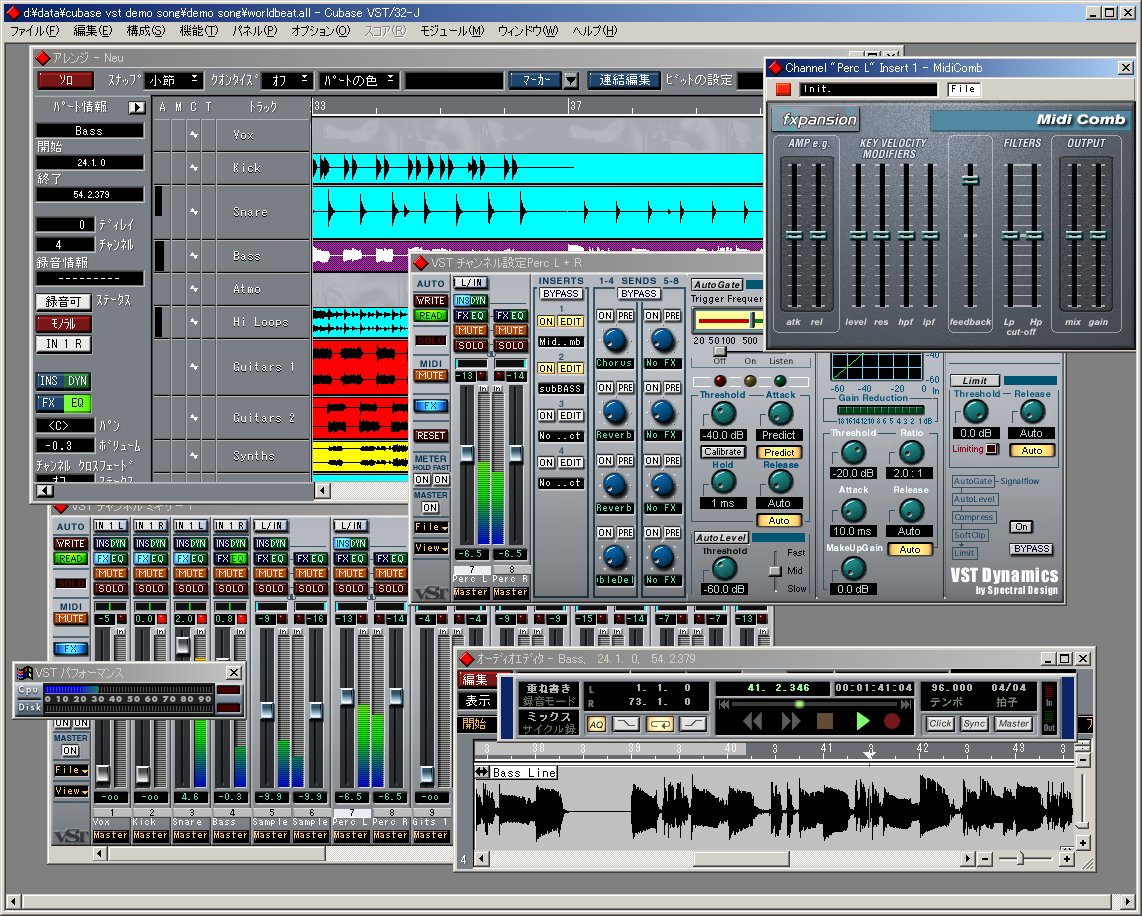This screenshot has width=1142, height=916.
Task: Click EDIT for insert slot 2 subBASS
Action: pyautogui.click(x=570, y=368)
